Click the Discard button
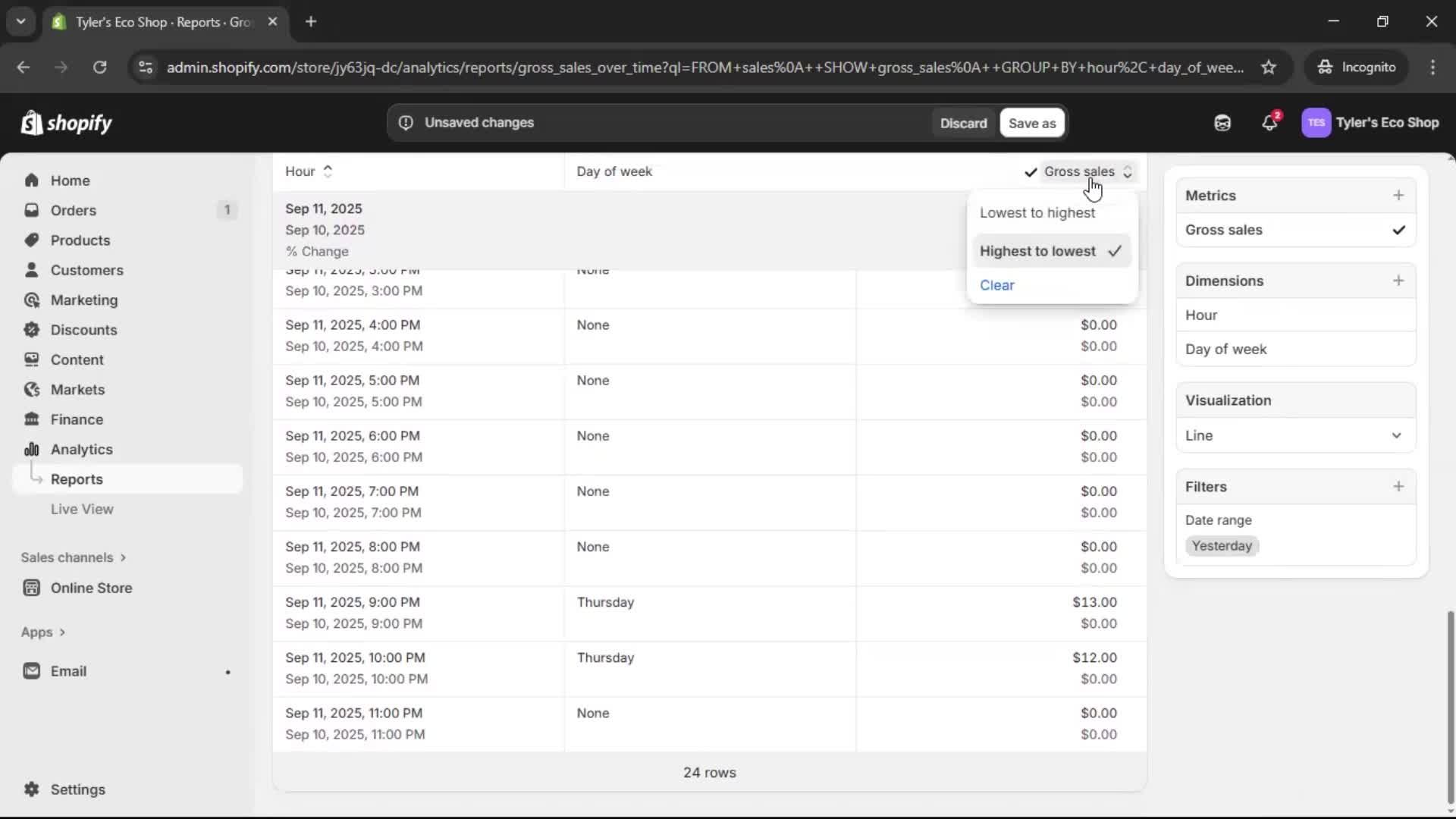This screenshot has height=819, width=1456. click(963, 122)
